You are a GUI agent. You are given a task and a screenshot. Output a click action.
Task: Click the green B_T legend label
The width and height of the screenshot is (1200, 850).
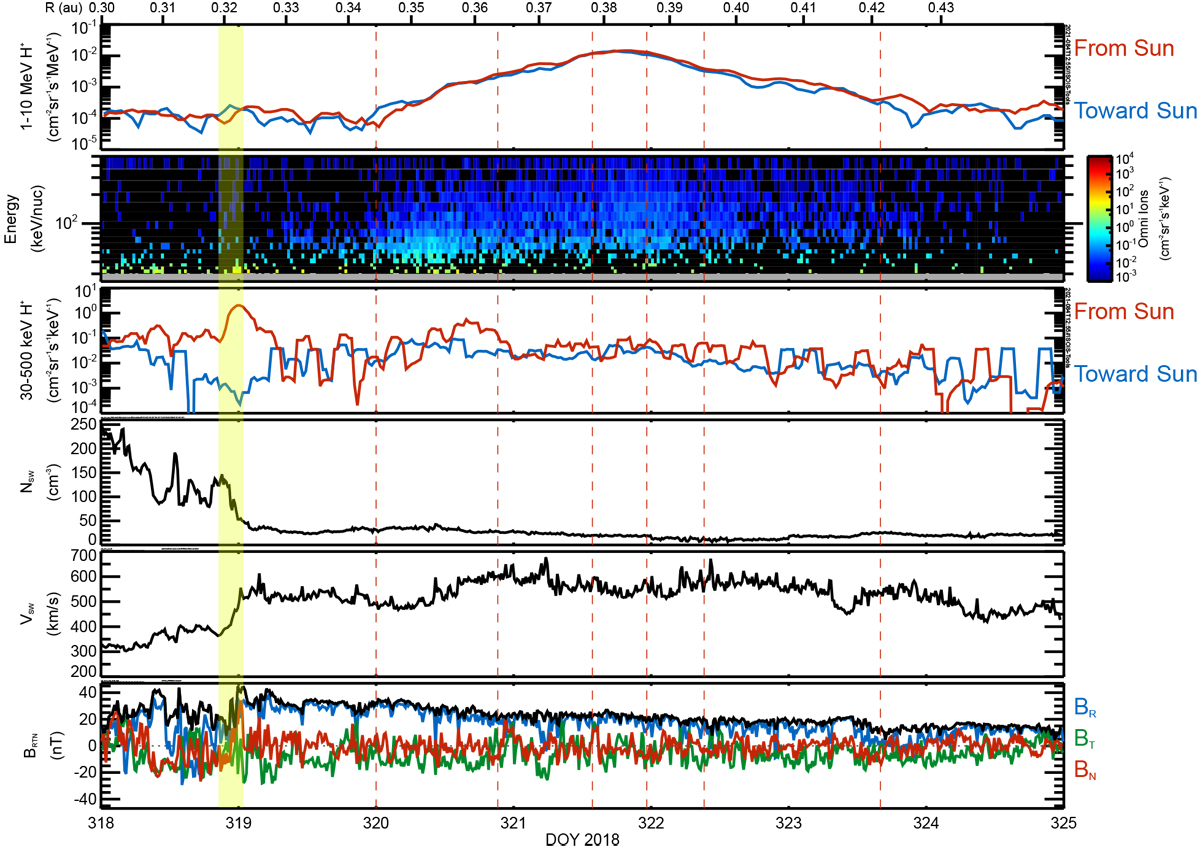click(x=1083, y=738)
